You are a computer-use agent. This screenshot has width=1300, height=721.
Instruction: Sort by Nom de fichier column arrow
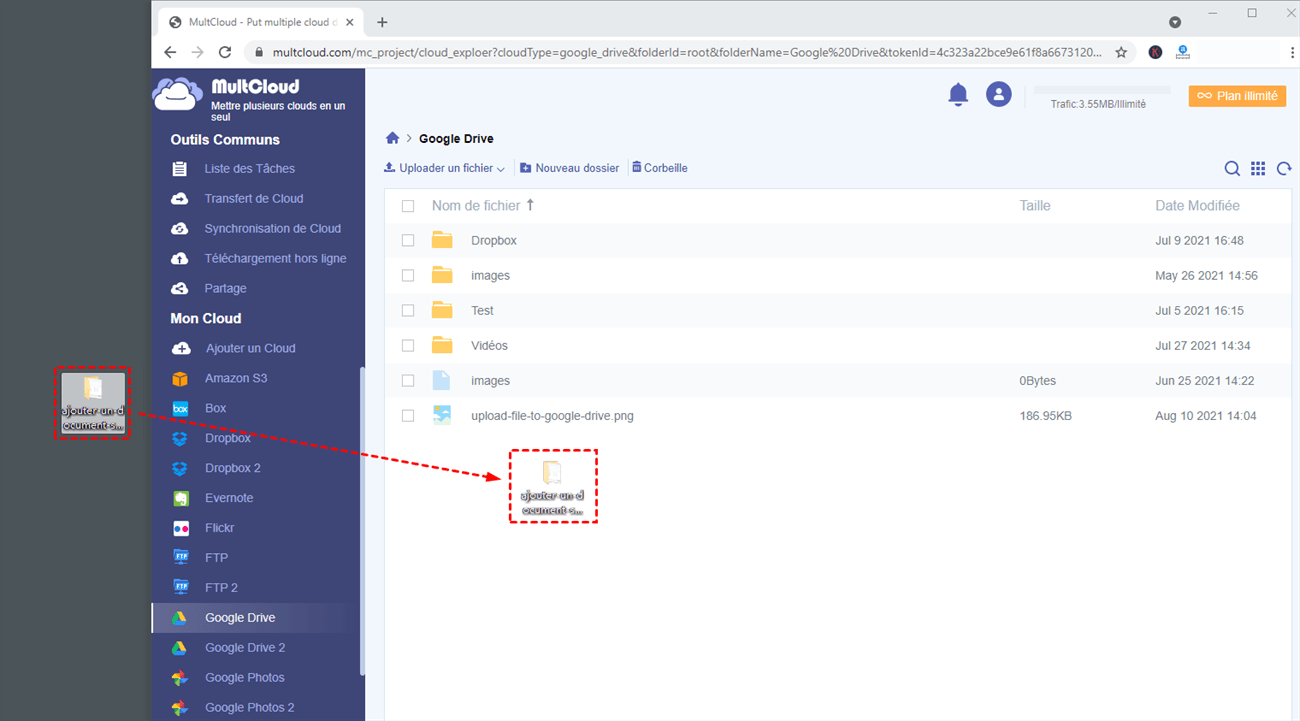530,205
